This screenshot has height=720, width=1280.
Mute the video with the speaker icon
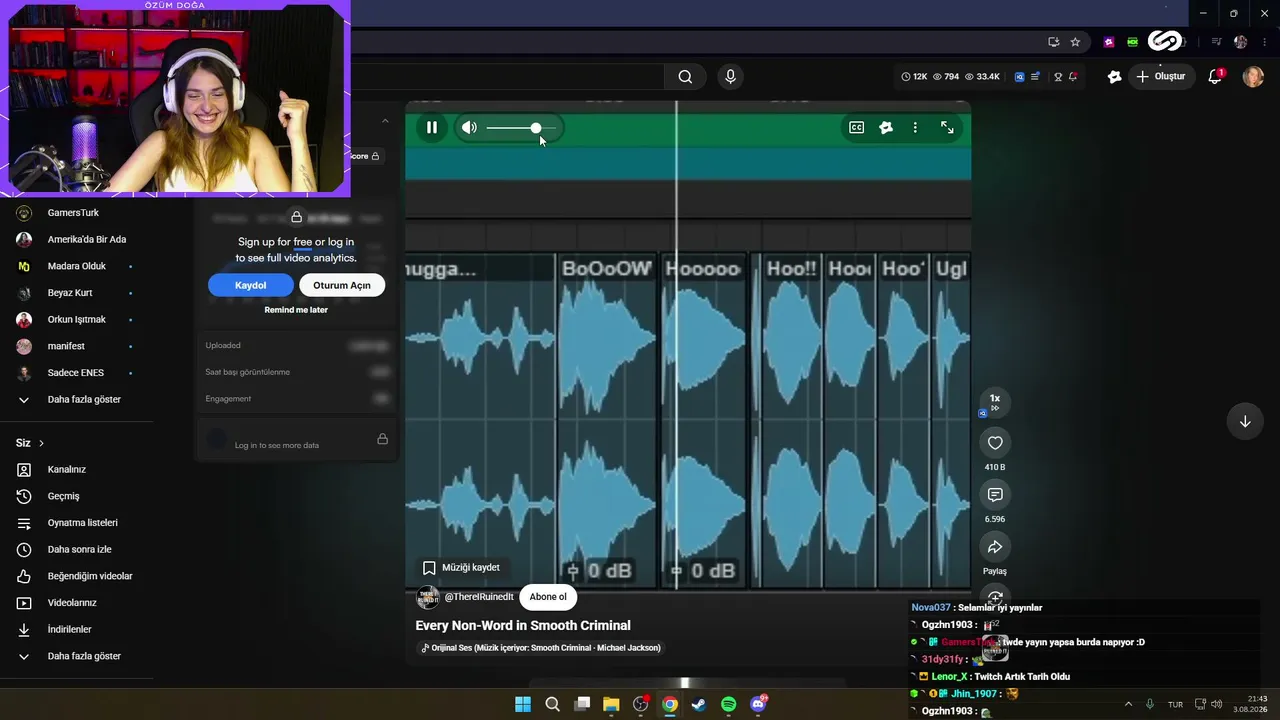(469, 128)
